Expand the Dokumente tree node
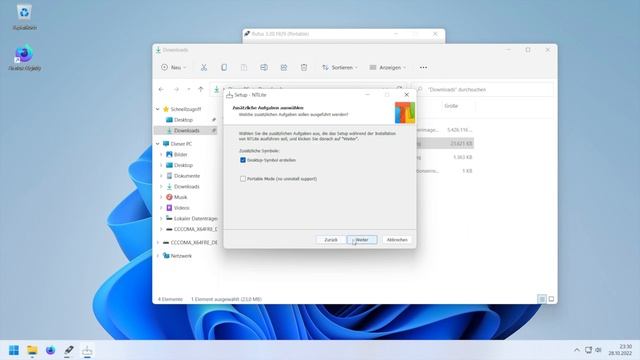Viewport: 640px width, 360px height. coord(161,176)
